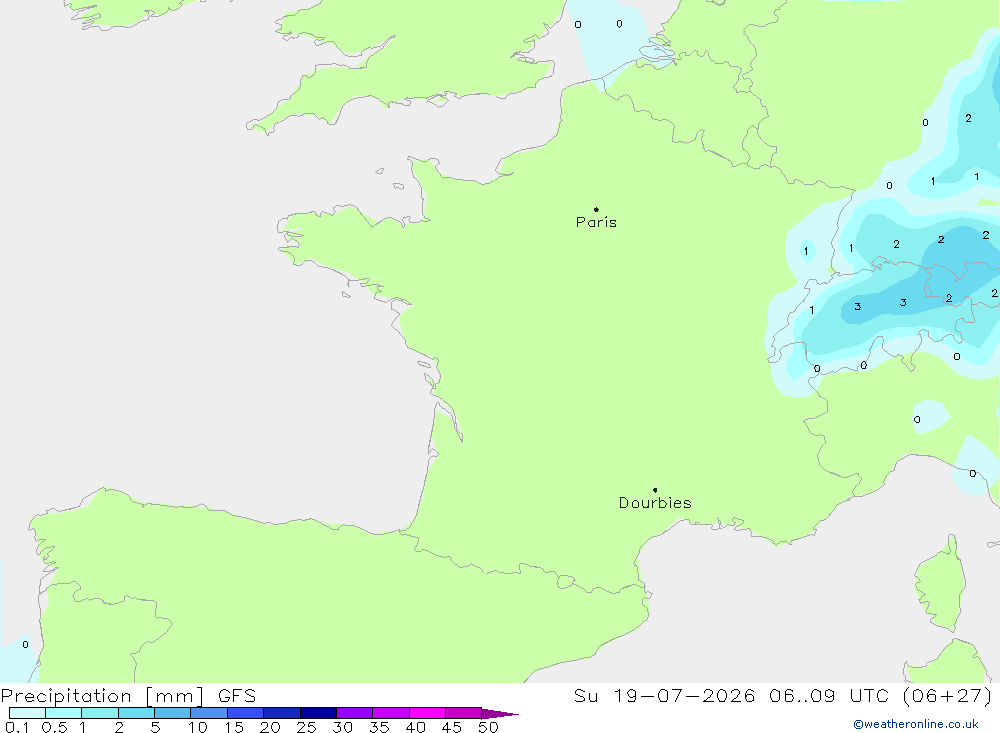Pick the 25–30 mm navy legend swatch
The image size is (1000, 733).
[318, 713]
